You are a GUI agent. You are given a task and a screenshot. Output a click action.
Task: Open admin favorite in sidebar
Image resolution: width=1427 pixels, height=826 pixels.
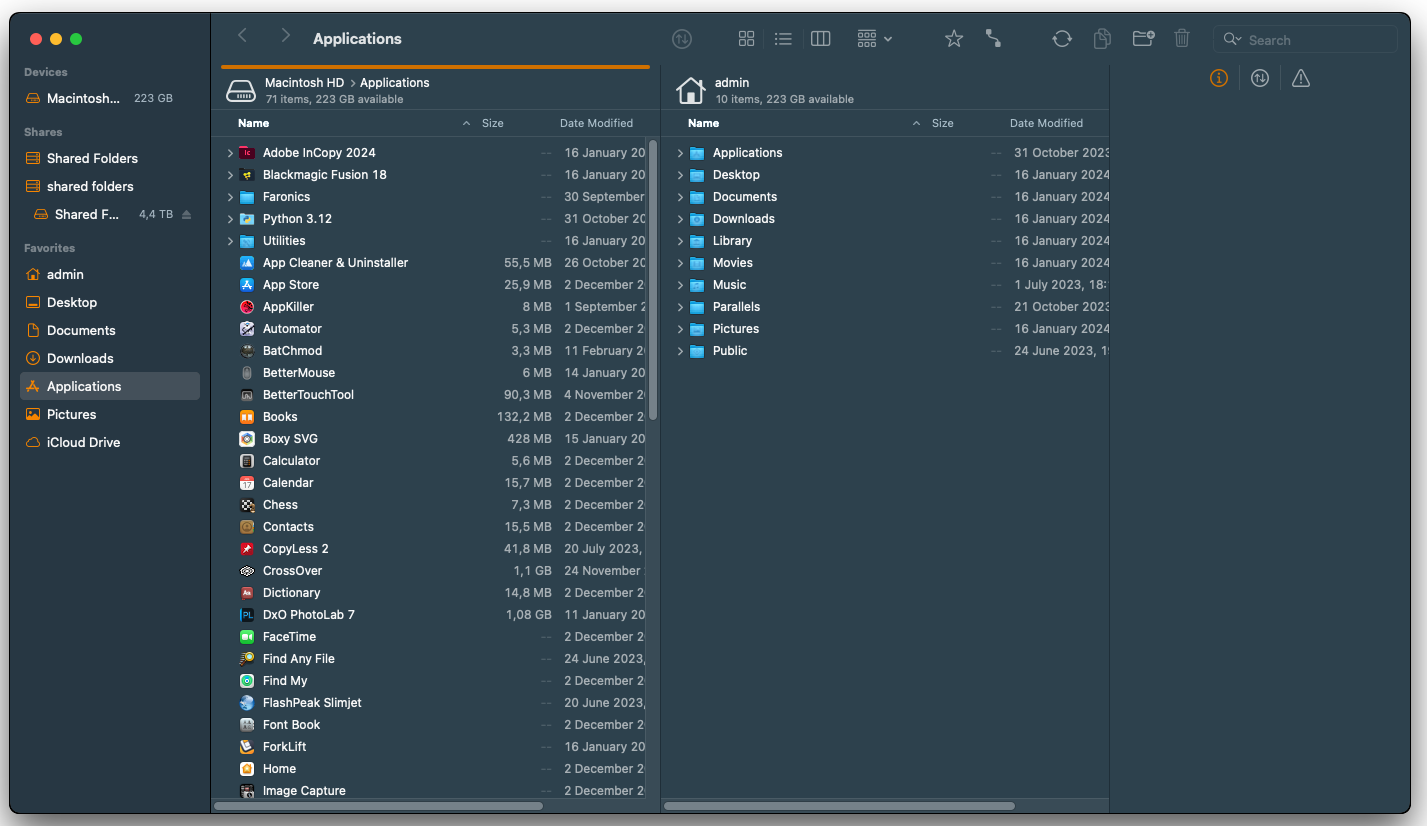coord(110,274)
